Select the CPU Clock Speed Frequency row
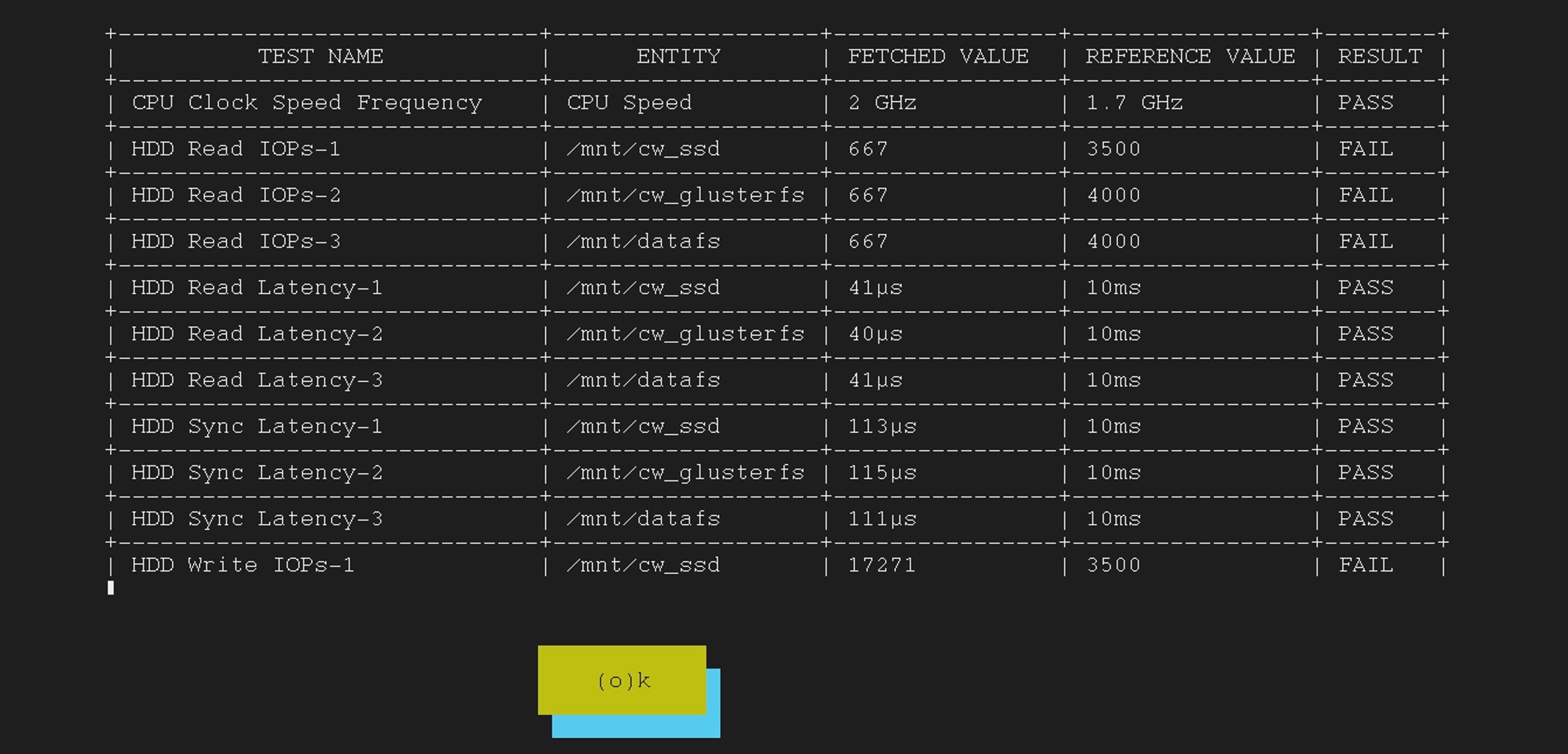 pos(306,103)
